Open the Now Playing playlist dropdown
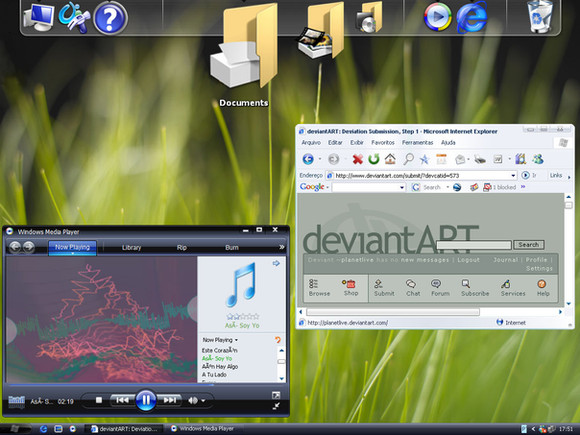 point(220,340)
